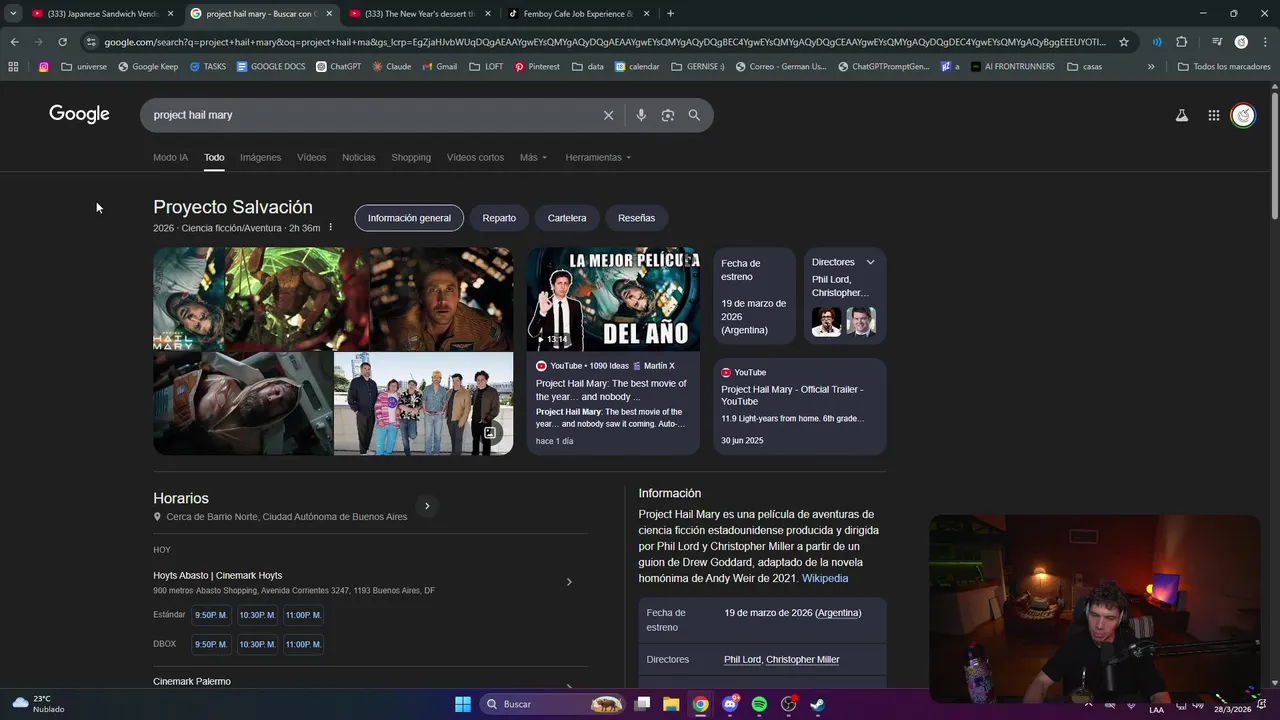The height and width of the screenshot is (720, 1280).
Task: Expand Hoyts Abasto cinema chevron
Action: [x=569, y=582]
